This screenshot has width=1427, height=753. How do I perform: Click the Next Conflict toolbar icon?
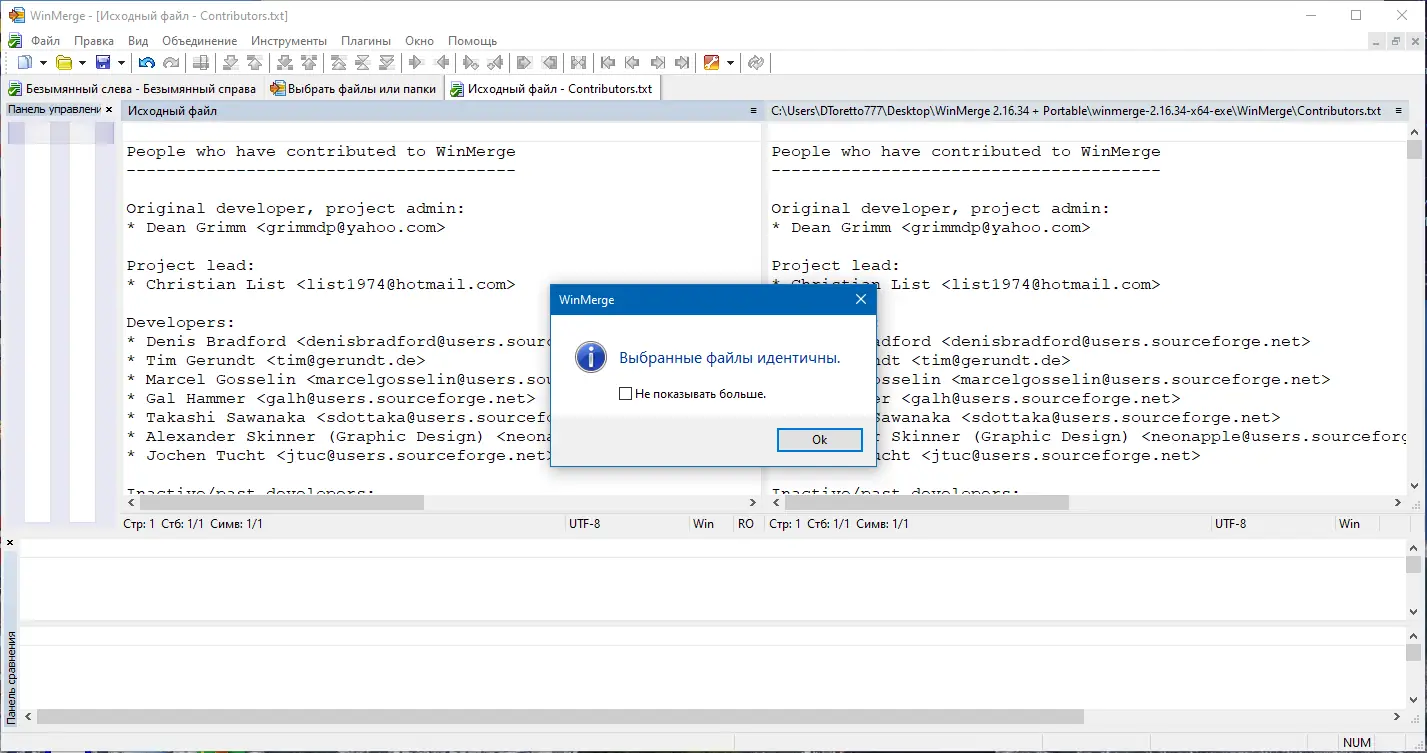coord(284,62)
